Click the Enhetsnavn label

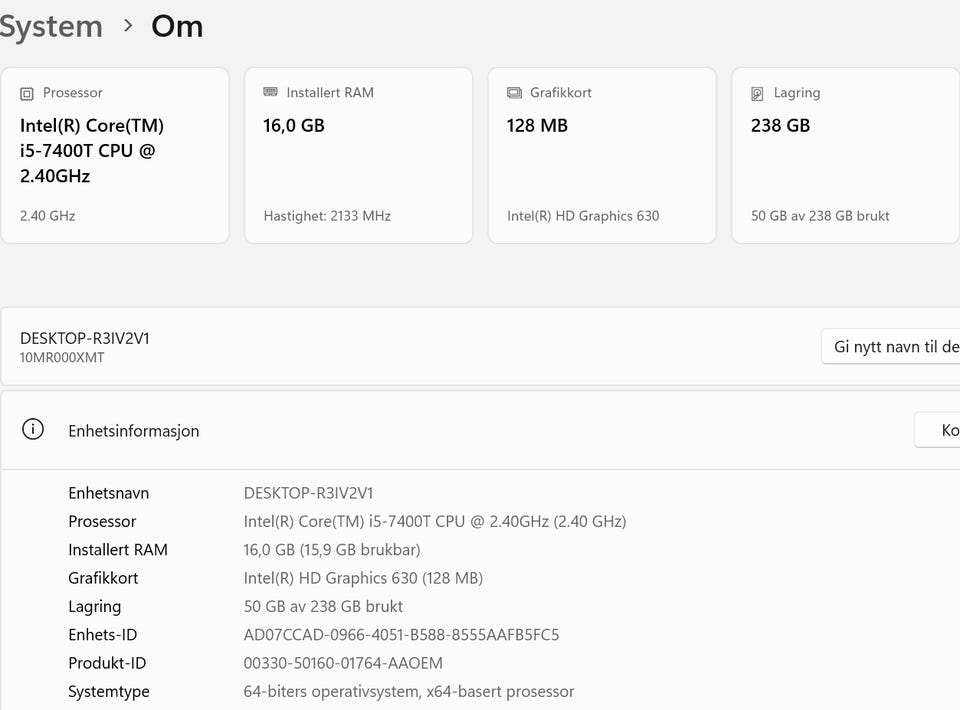(108, 493)
